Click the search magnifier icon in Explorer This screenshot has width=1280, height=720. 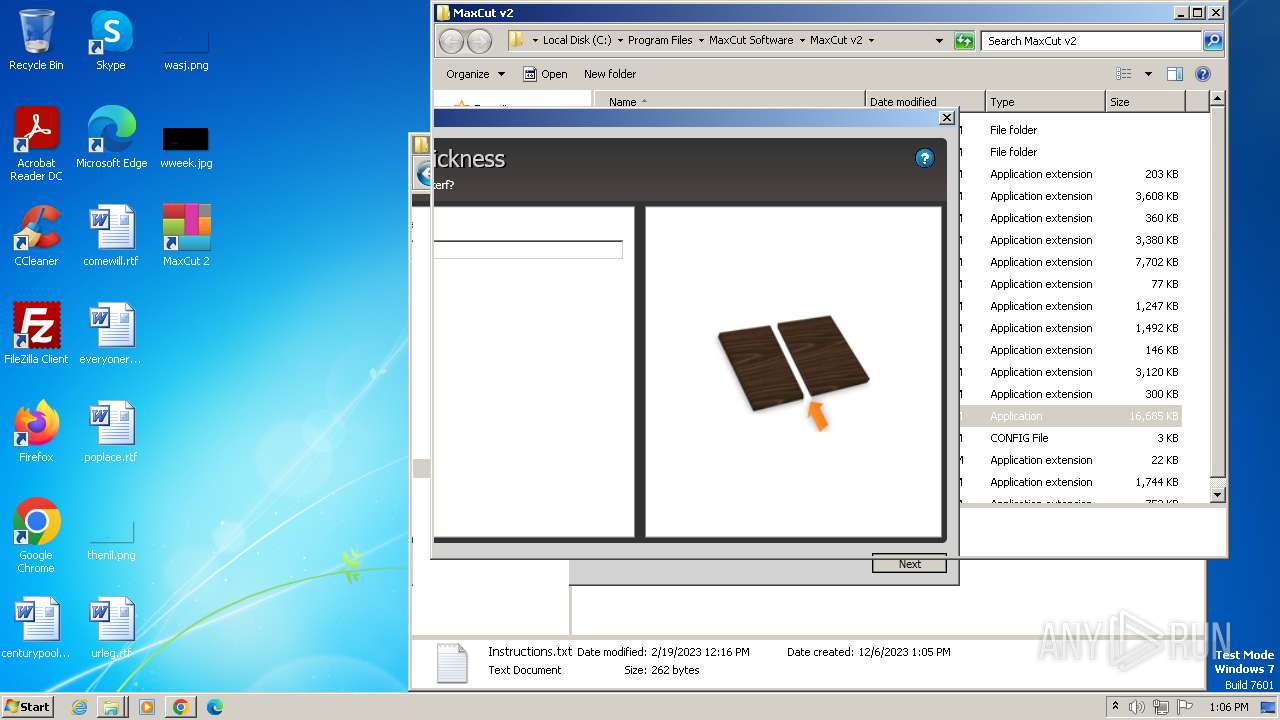click(1213, 41)
